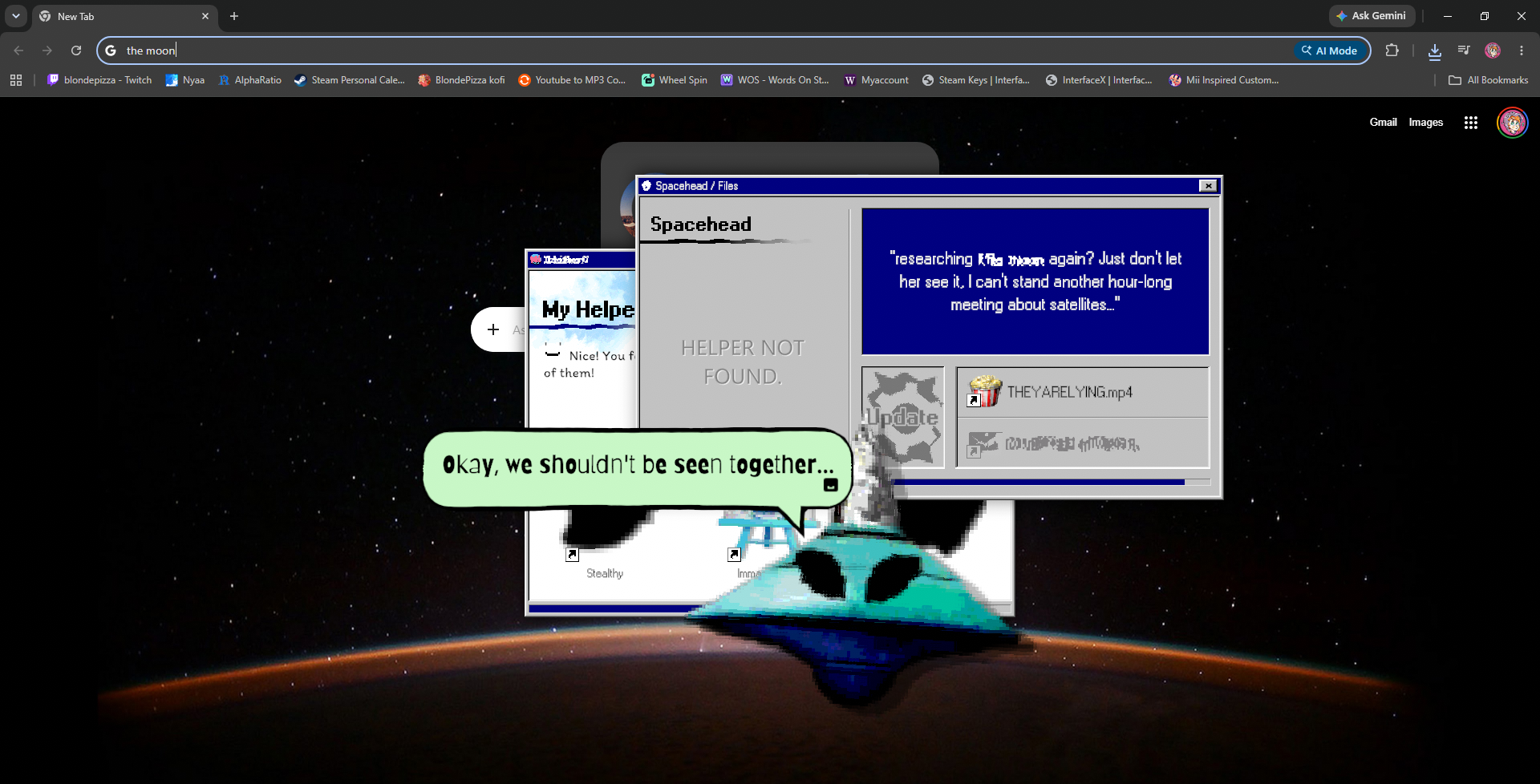Activate AI Mode in the address bar

coord(1330,51)
